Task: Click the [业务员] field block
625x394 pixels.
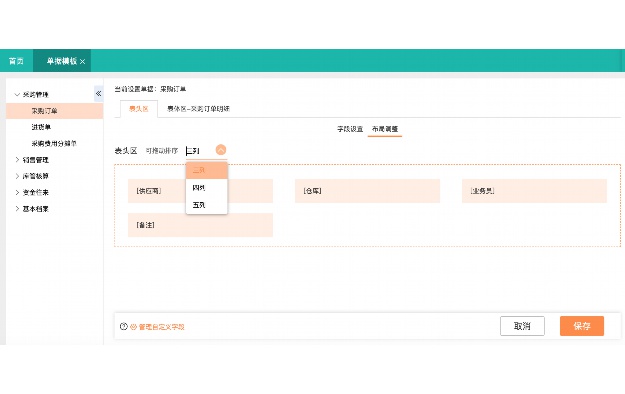Action: 534,191
